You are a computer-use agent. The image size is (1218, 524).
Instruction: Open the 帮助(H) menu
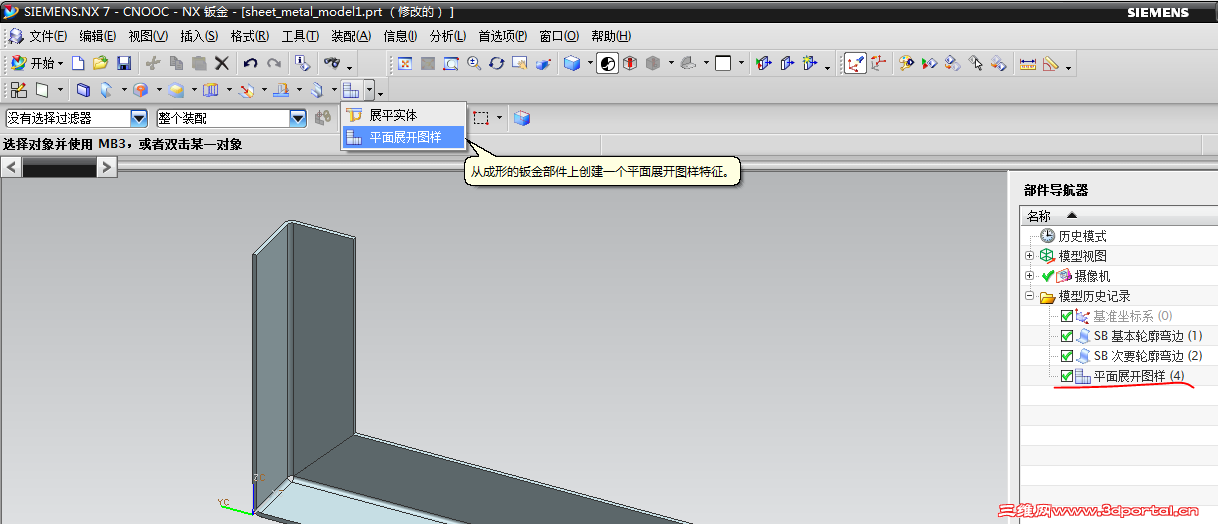[611, 36]
